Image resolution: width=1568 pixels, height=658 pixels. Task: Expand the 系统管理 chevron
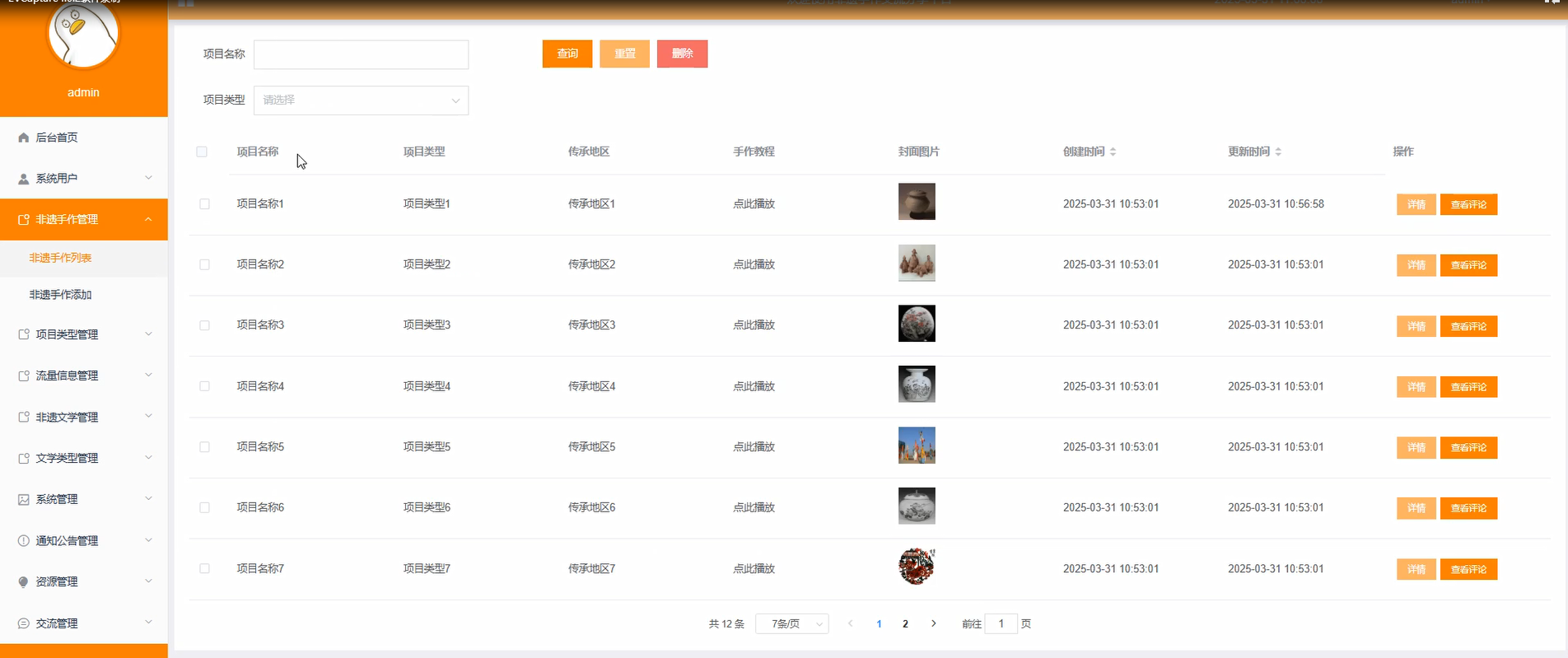(148, 498)
